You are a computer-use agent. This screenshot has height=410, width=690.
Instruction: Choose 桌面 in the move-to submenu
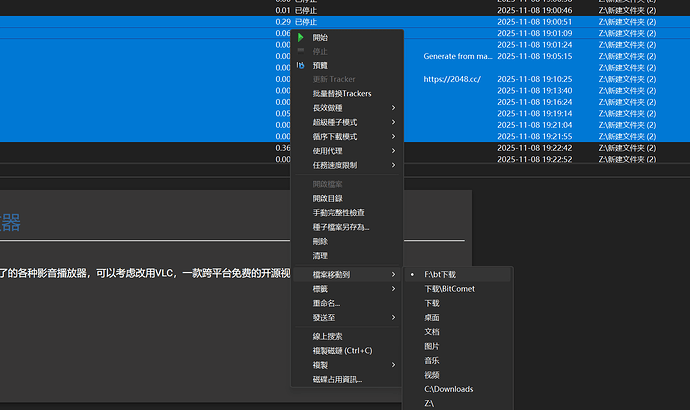(432, 317)
